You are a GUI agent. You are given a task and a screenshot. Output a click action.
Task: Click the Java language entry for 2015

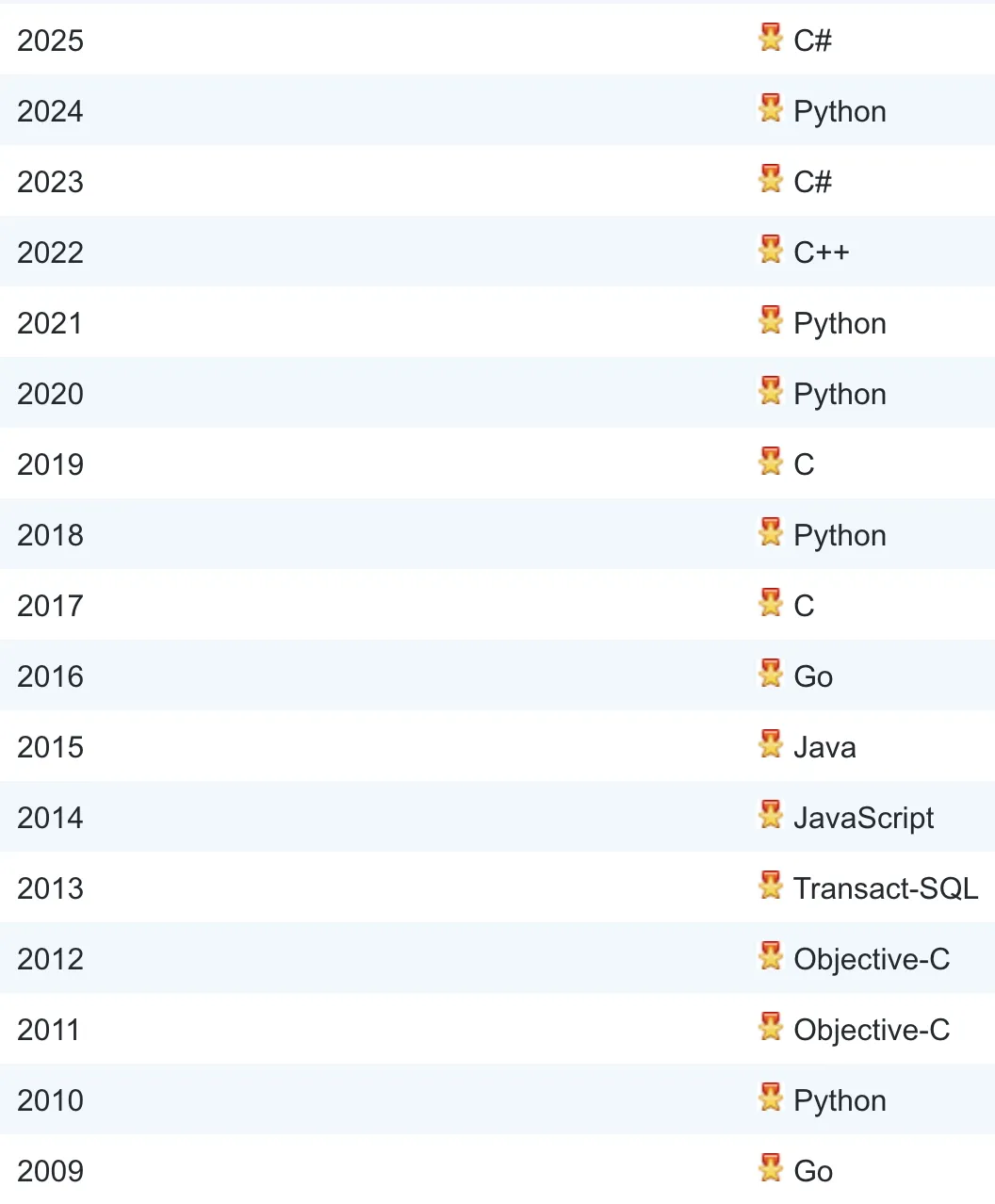click(x=824, y=747)
